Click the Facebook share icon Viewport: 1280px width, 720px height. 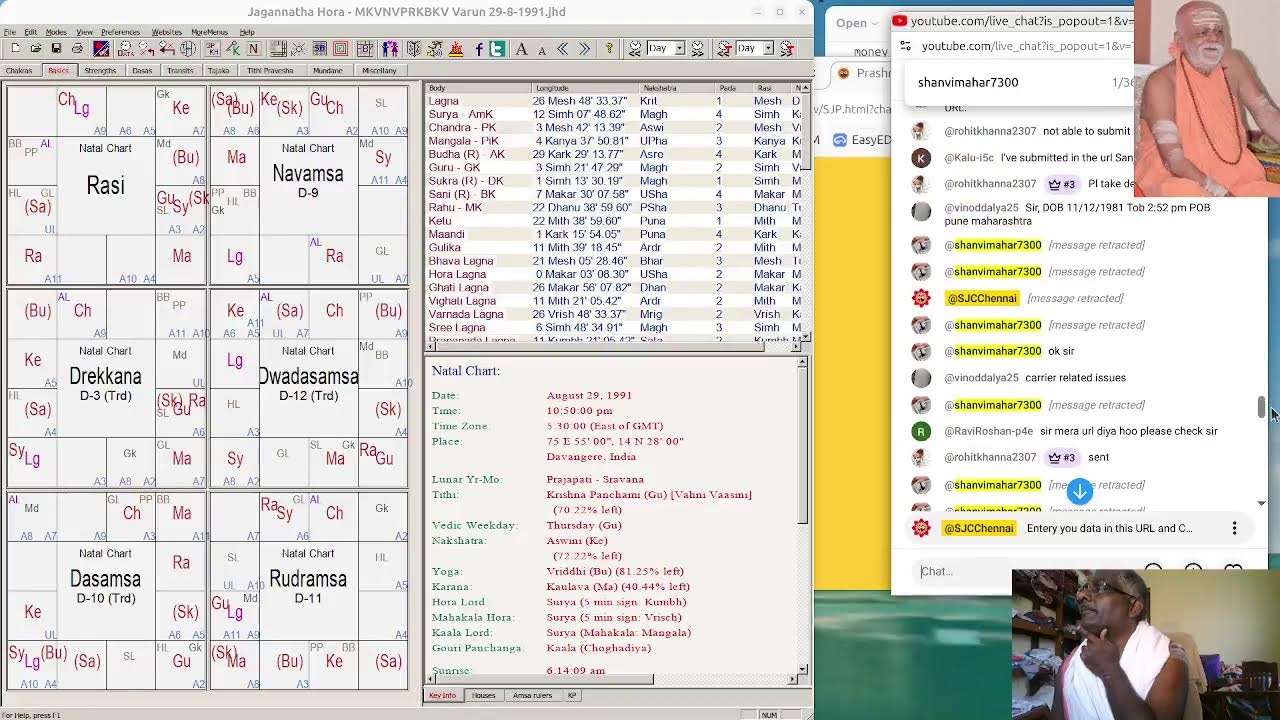(479, 48)
